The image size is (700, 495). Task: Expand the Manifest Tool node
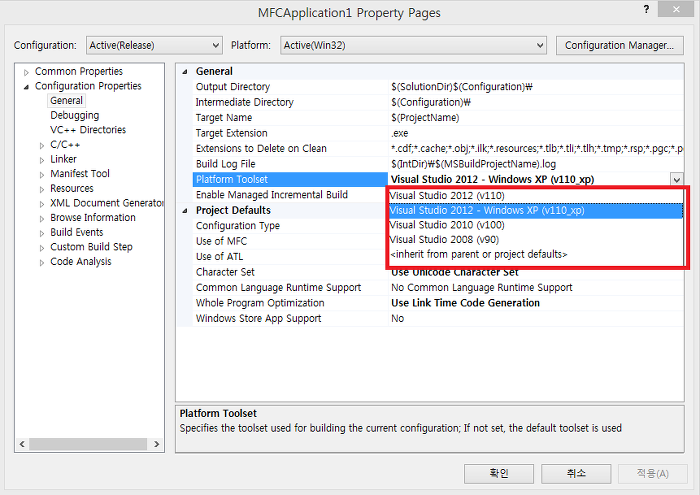[42, 175]
